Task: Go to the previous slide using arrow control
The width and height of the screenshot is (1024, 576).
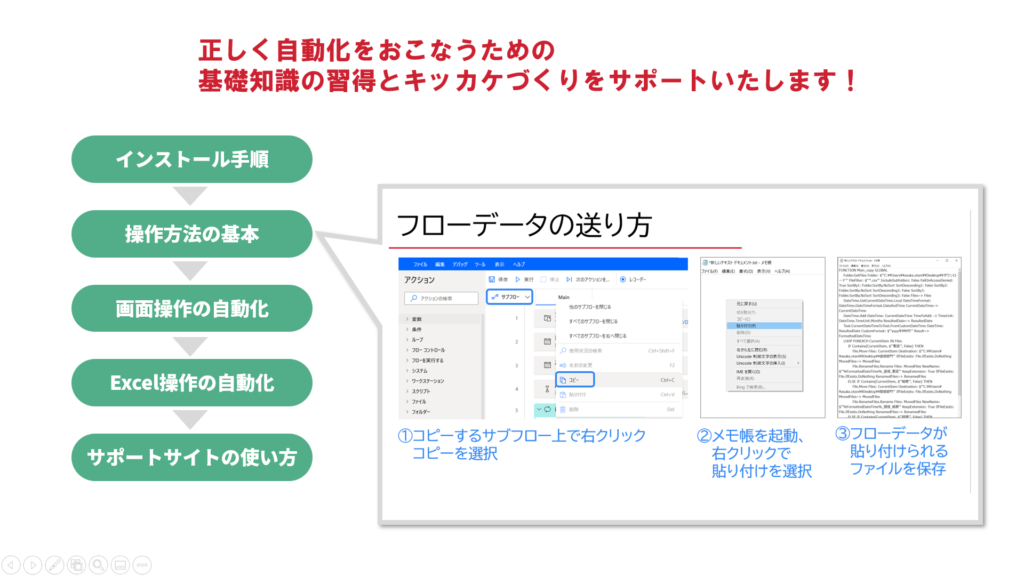Action: [11, 565]
